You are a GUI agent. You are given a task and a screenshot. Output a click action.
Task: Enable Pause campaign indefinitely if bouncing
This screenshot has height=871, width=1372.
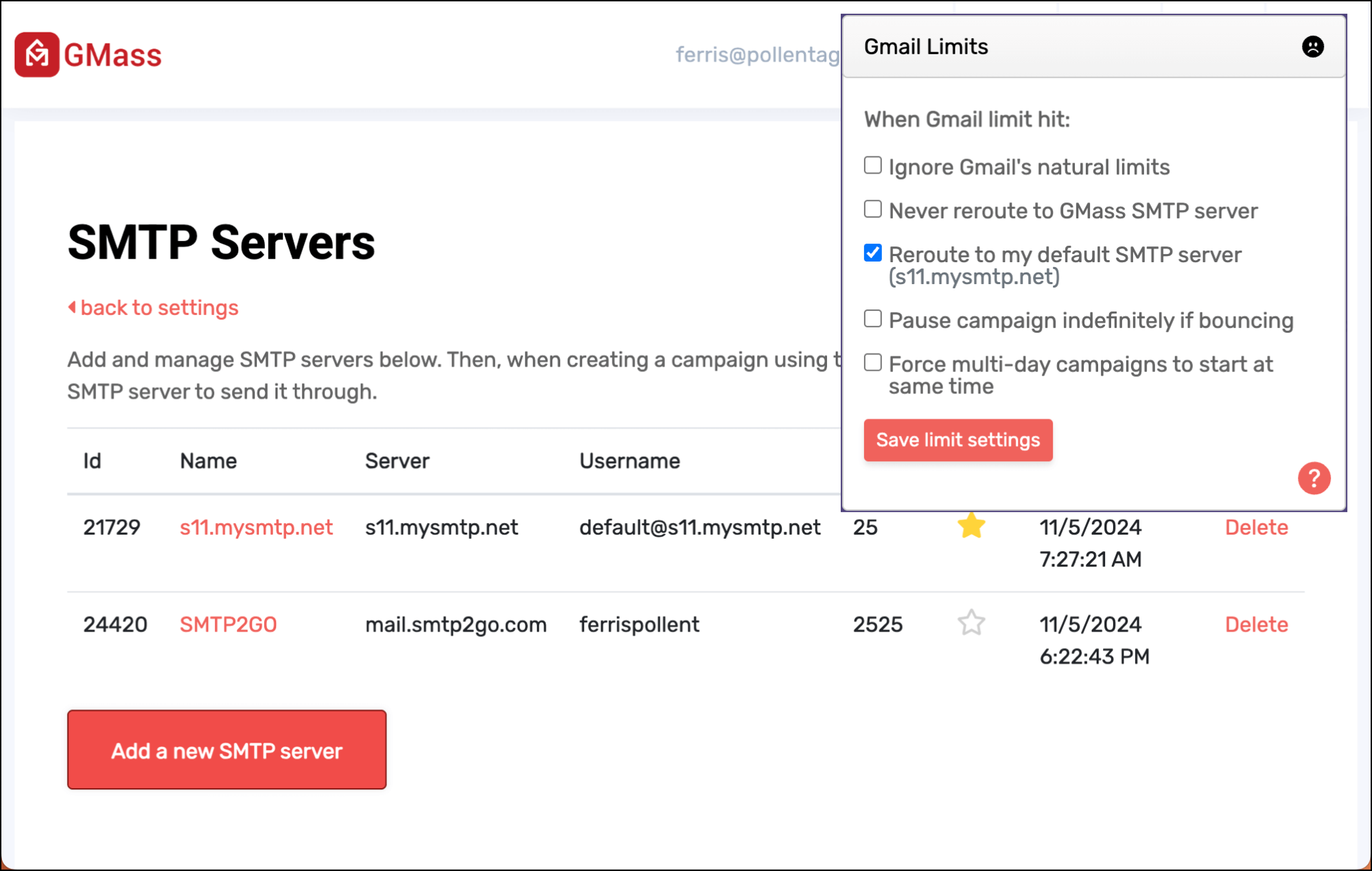coord(872,319)
